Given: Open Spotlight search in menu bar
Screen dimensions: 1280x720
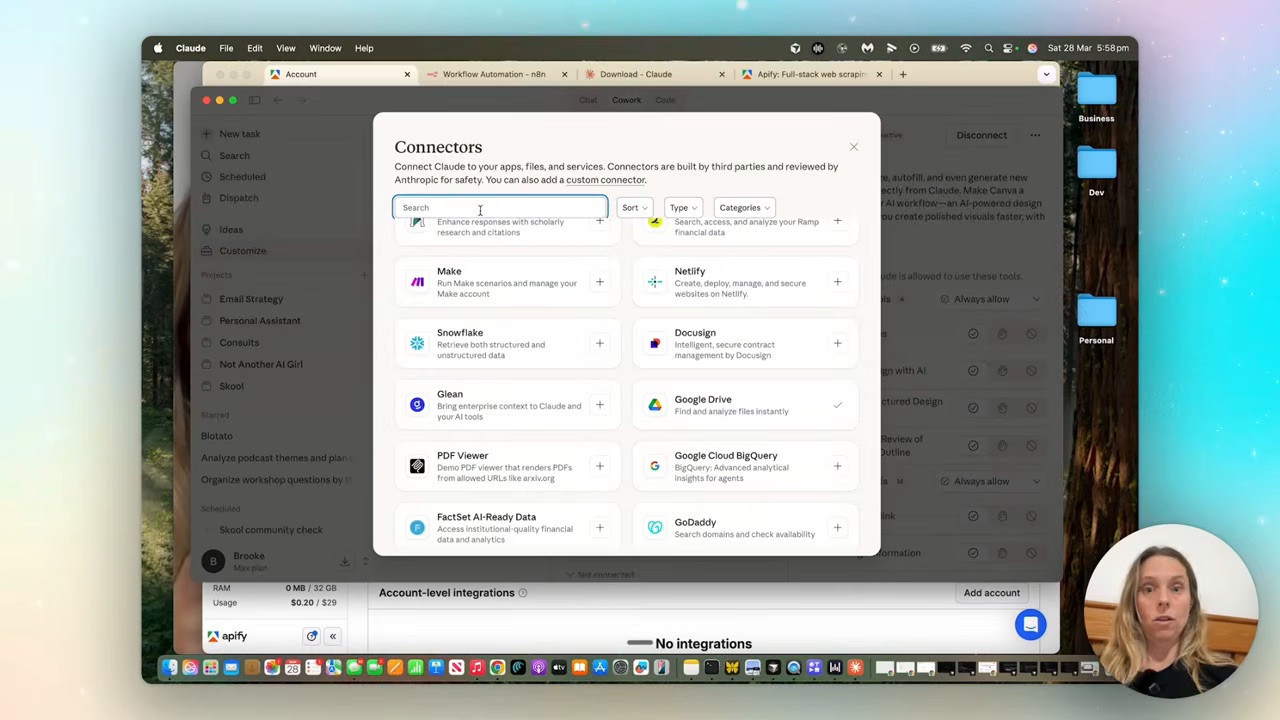Looking at the screenshot, I should (988, 48).
